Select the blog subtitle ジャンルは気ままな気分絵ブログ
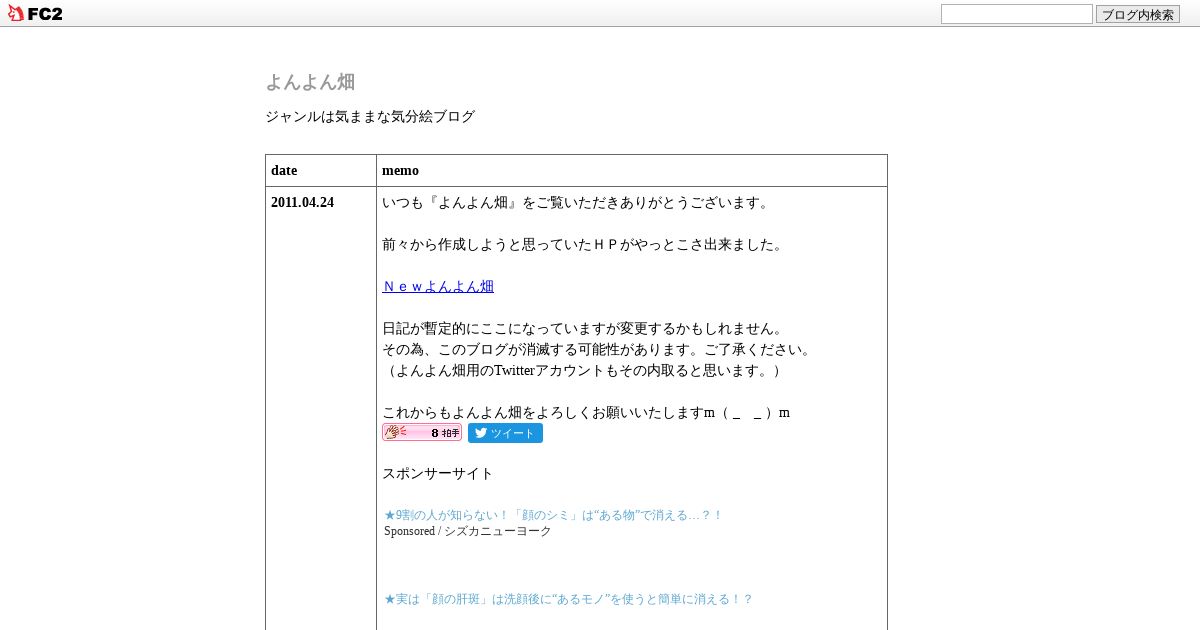 pyautogui.click(x=370, y=116)
